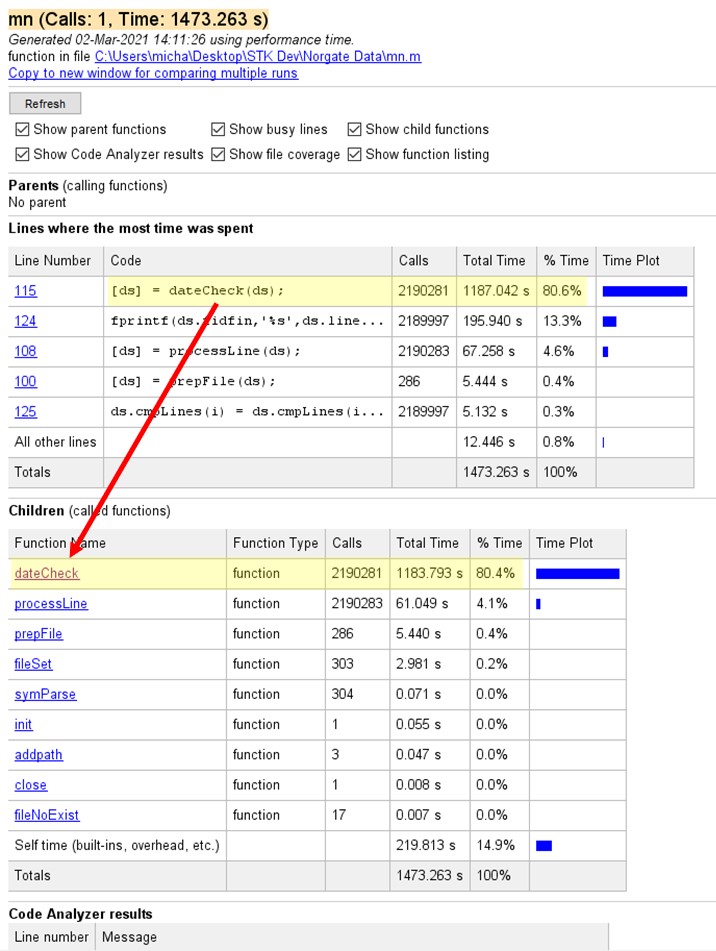Toggle Show file coverage checkbox
The height and width of the screenshot is (951, 716).
click(x=218, y=155)
